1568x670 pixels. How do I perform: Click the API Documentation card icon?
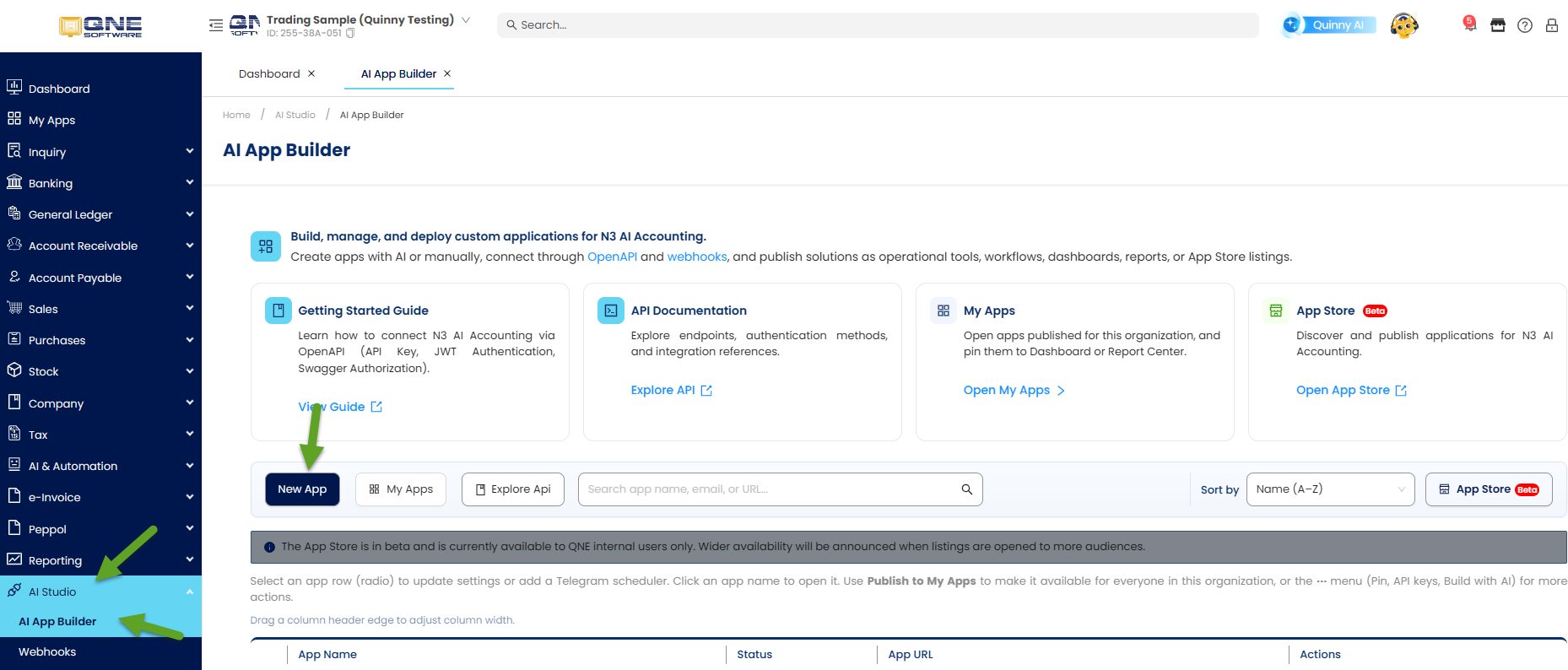(611, 311)
